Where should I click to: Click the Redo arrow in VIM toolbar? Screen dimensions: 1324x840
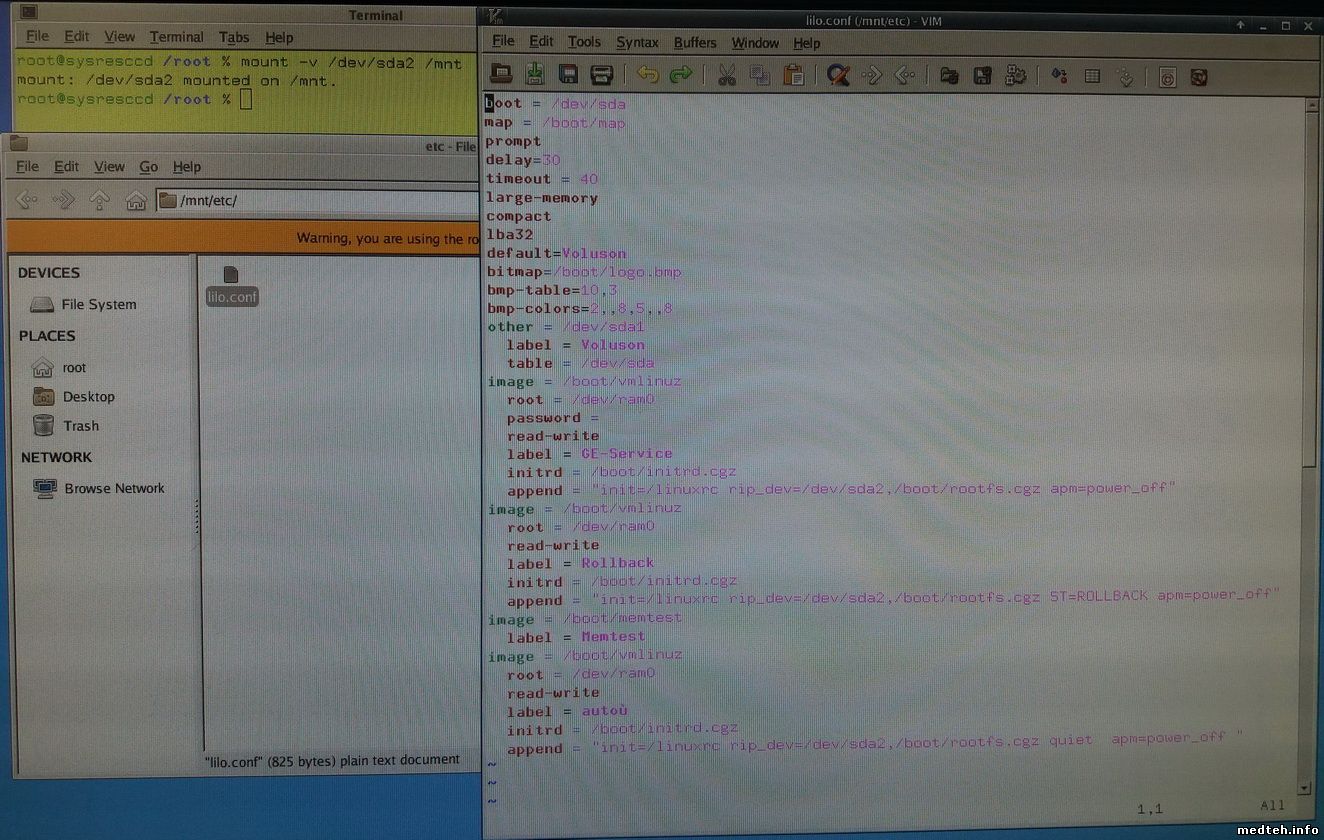click(681, 74)
